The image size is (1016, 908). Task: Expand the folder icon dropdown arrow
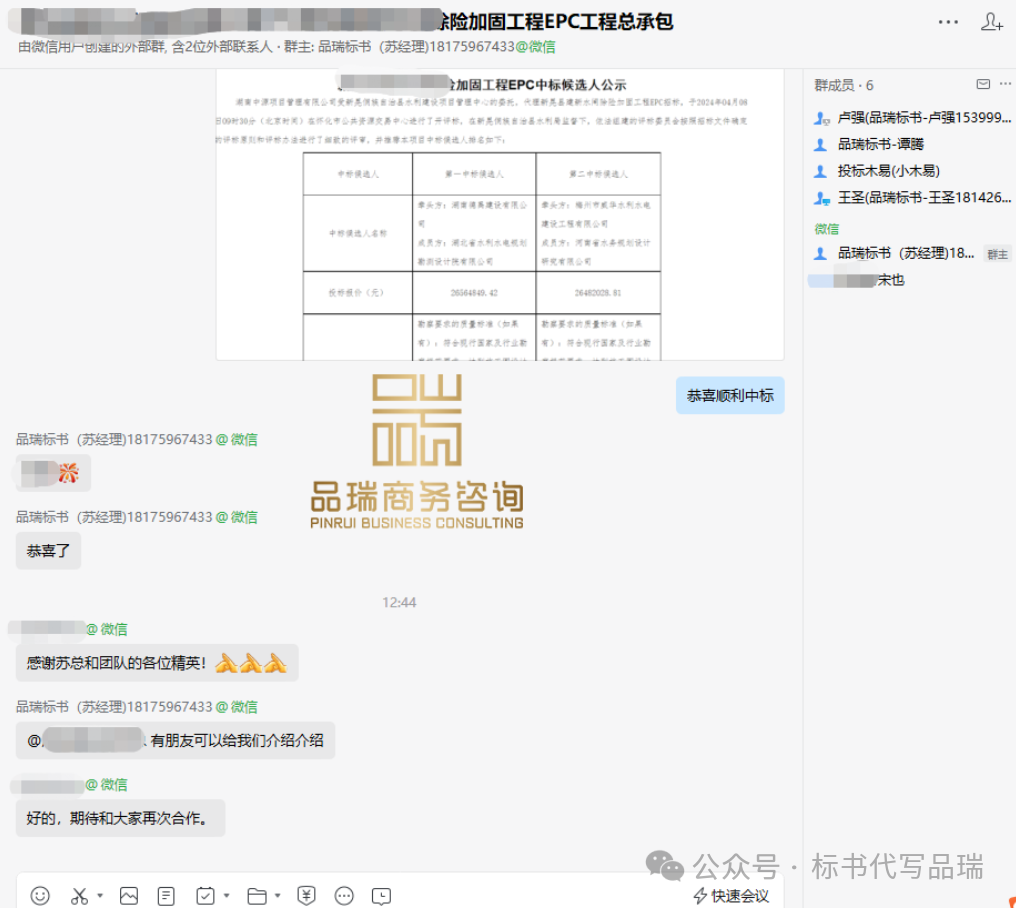tap(278, 896)
